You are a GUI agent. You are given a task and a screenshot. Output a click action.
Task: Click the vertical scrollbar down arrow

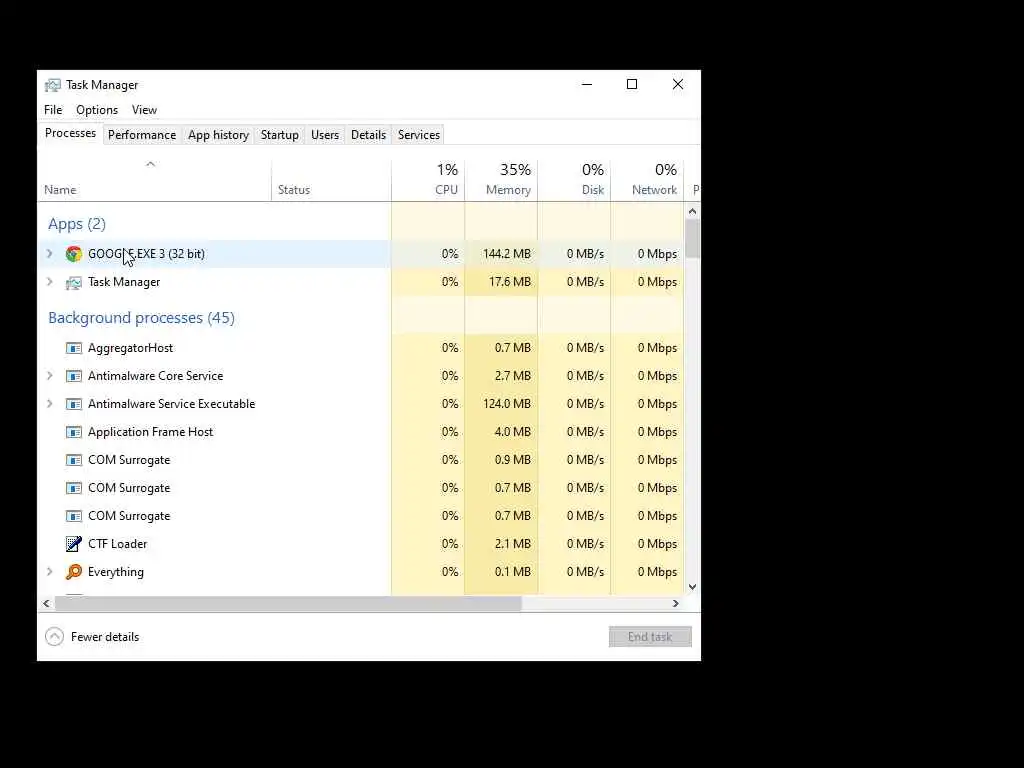[x=692, y=587]
